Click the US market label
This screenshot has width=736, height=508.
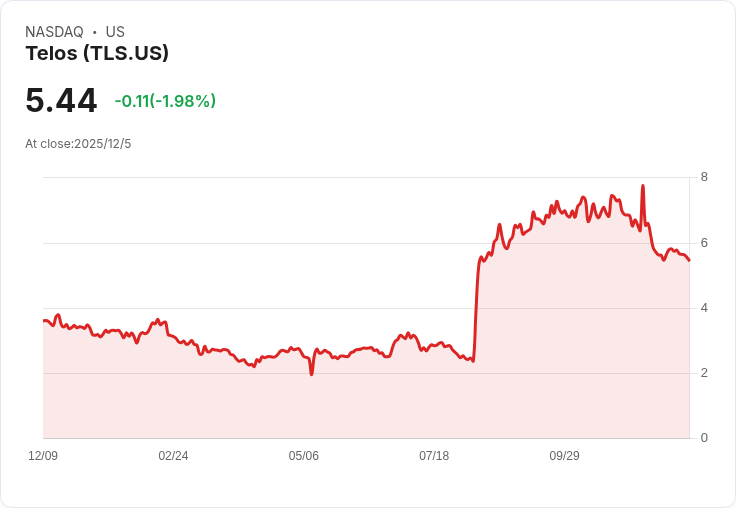click(115, 32)
